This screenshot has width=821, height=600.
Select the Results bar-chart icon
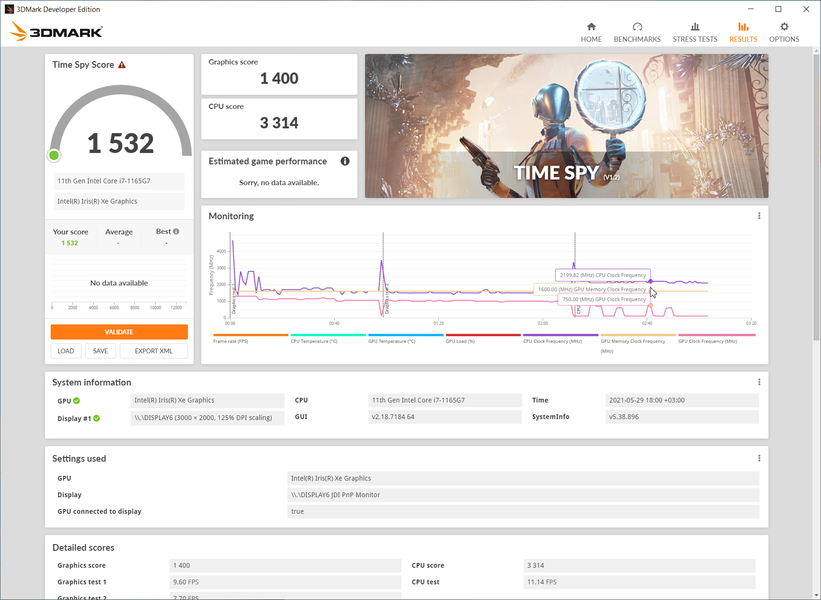pyautogui.click(x=743, y=27)
